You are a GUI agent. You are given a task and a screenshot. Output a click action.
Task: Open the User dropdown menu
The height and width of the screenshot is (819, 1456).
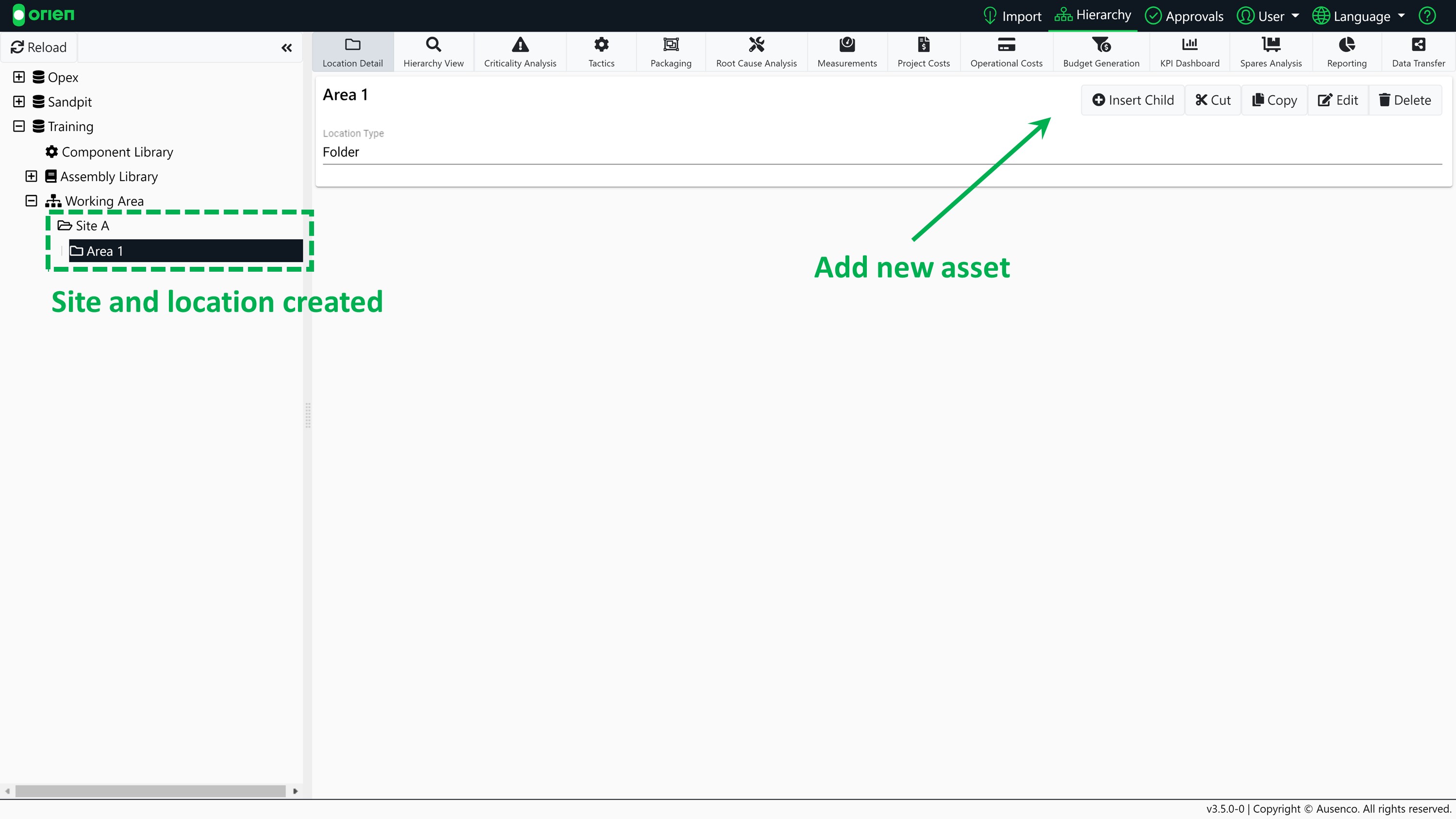(1268, 16)
